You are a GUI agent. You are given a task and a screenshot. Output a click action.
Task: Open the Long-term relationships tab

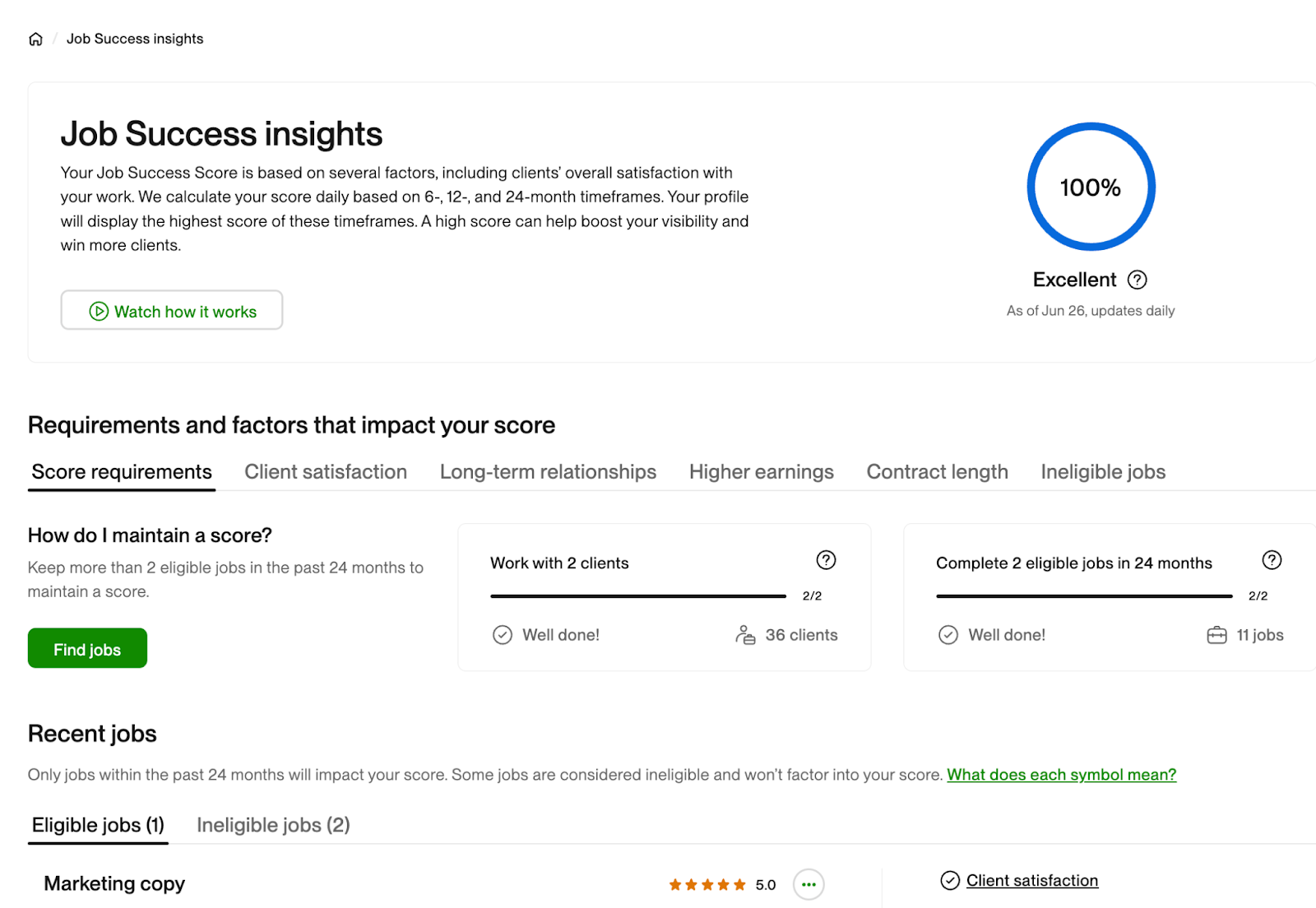pos(548,472)
